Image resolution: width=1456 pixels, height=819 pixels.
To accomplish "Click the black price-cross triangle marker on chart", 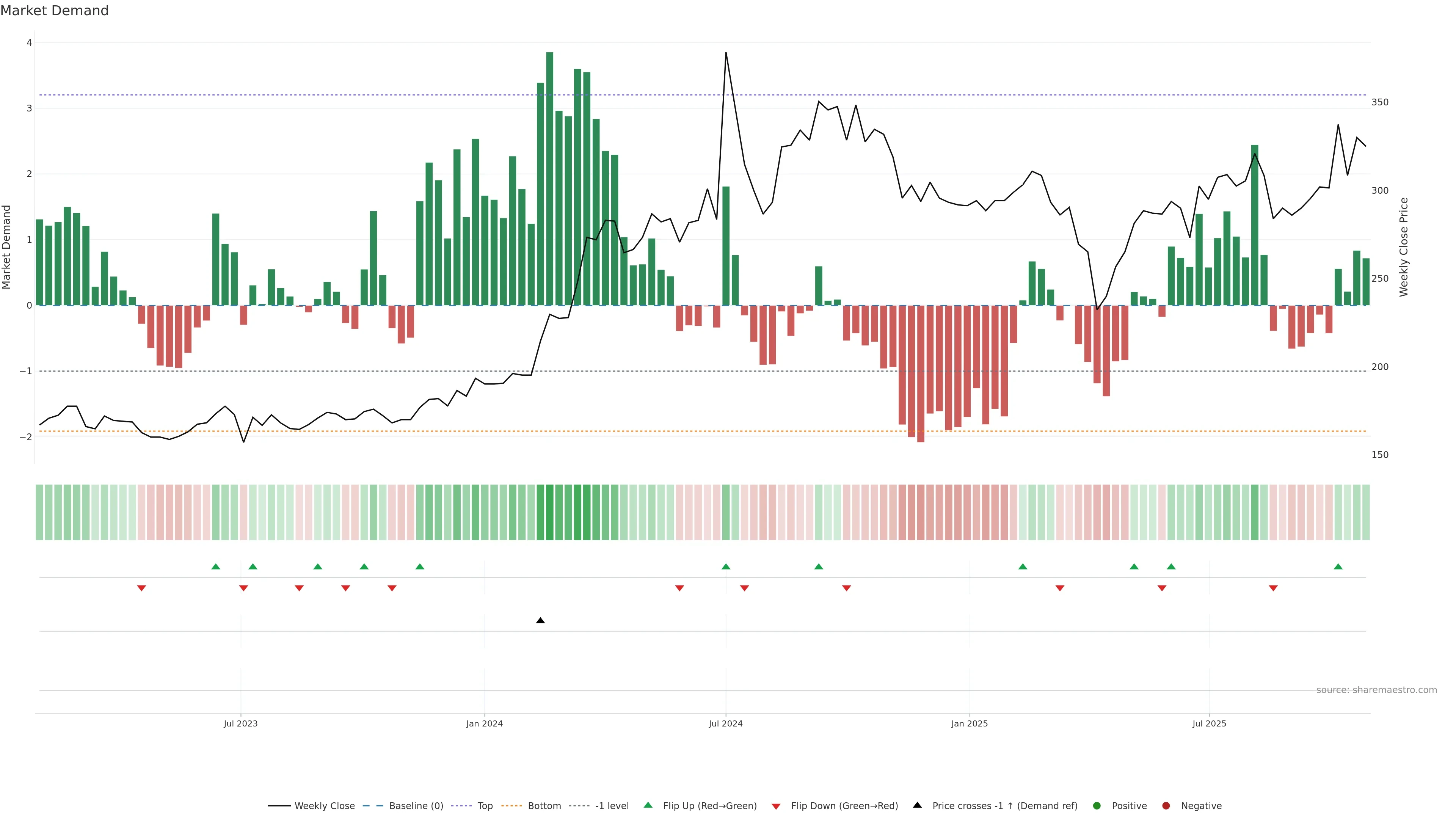I will 540,621.
